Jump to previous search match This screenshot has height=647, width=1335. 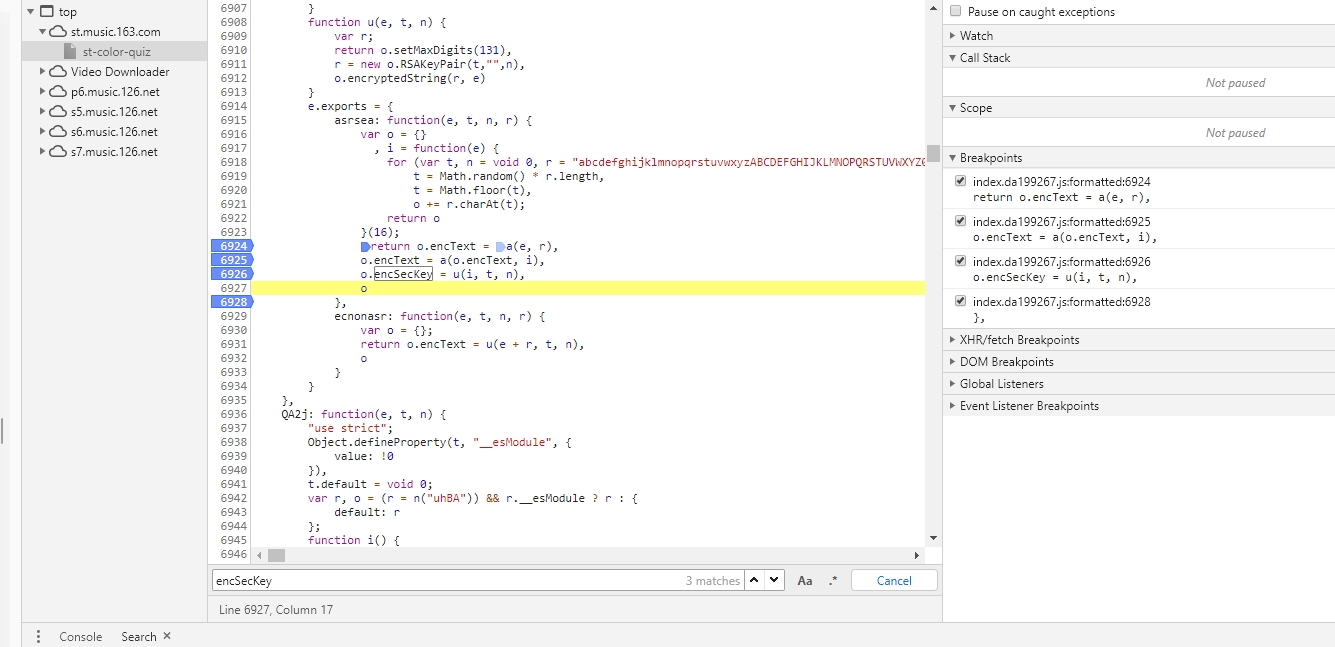(x=755, y=580)
